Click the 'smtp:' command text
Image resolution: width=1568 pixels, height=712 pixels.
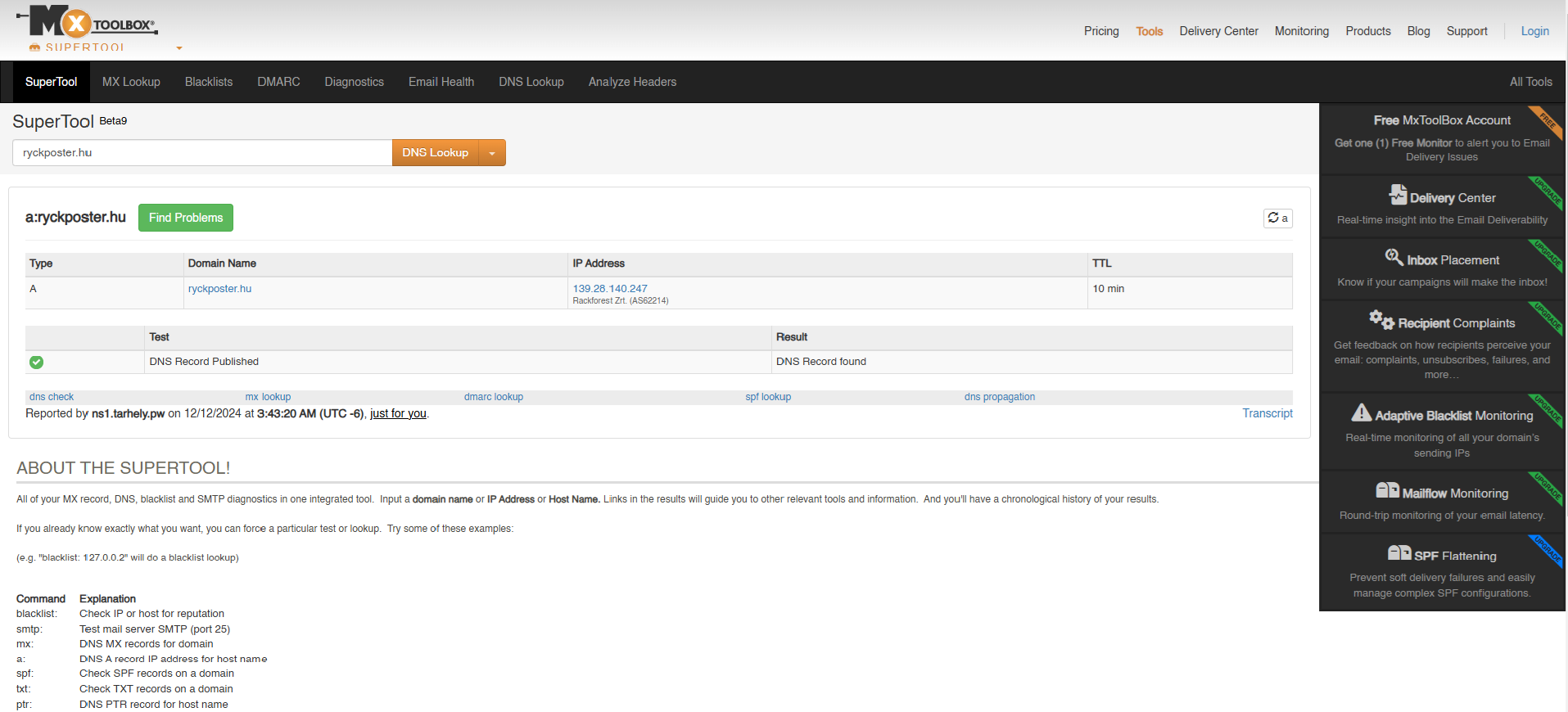pos(29,629)
